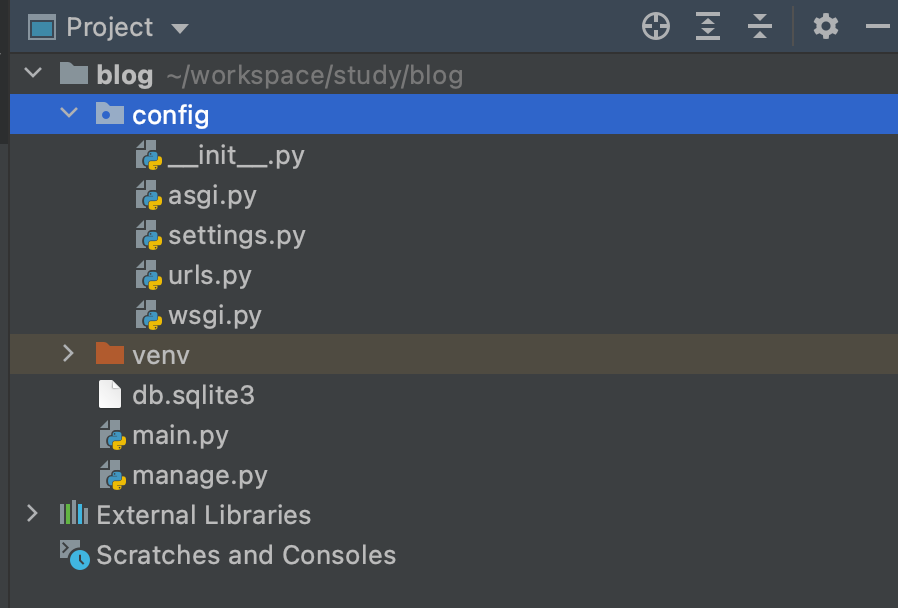Click the Expand All icon in toolbar
Image resolution: width=898 pixels, height=608 pixels.
pos(708,26)
